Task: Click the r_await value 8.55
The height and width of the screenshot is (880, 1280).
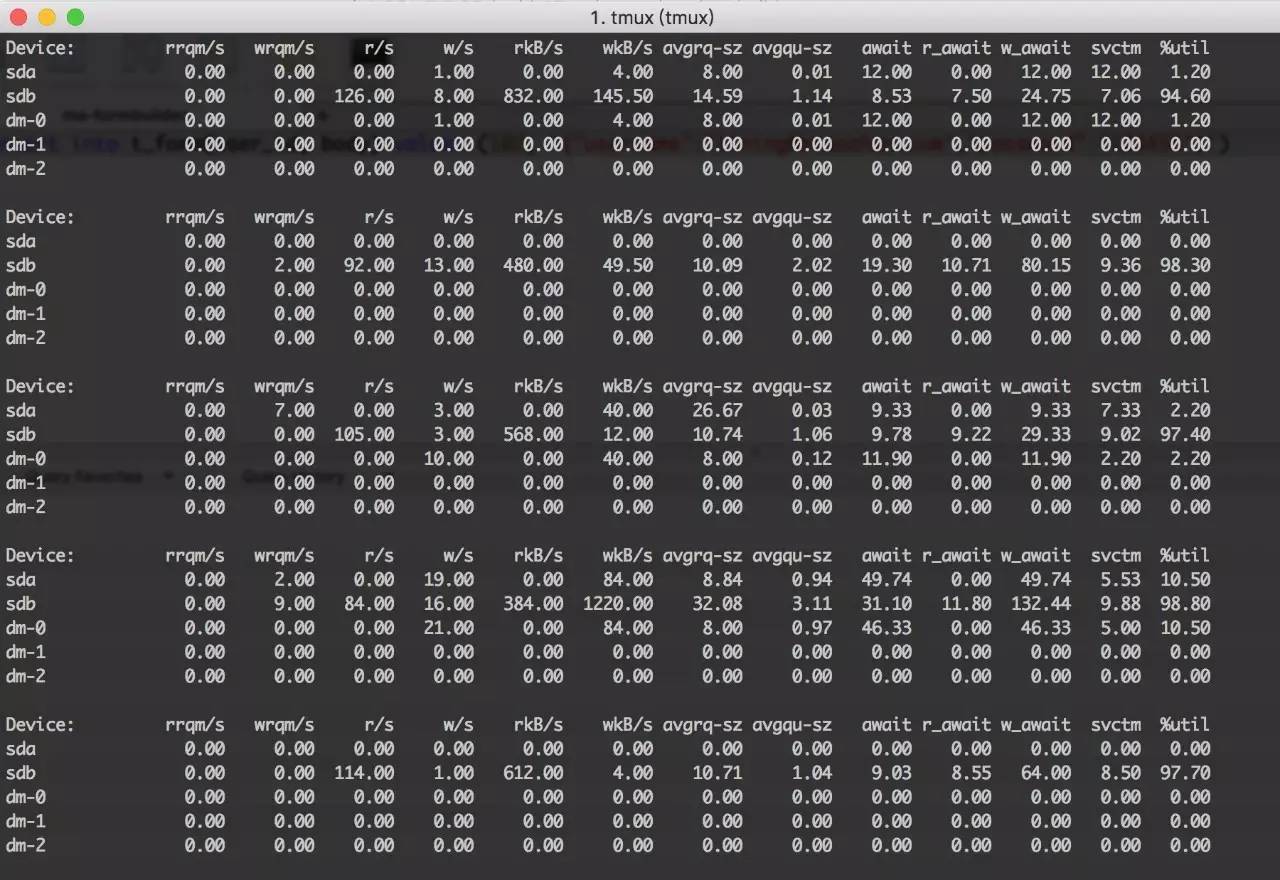Action: [x=972, y=772]
